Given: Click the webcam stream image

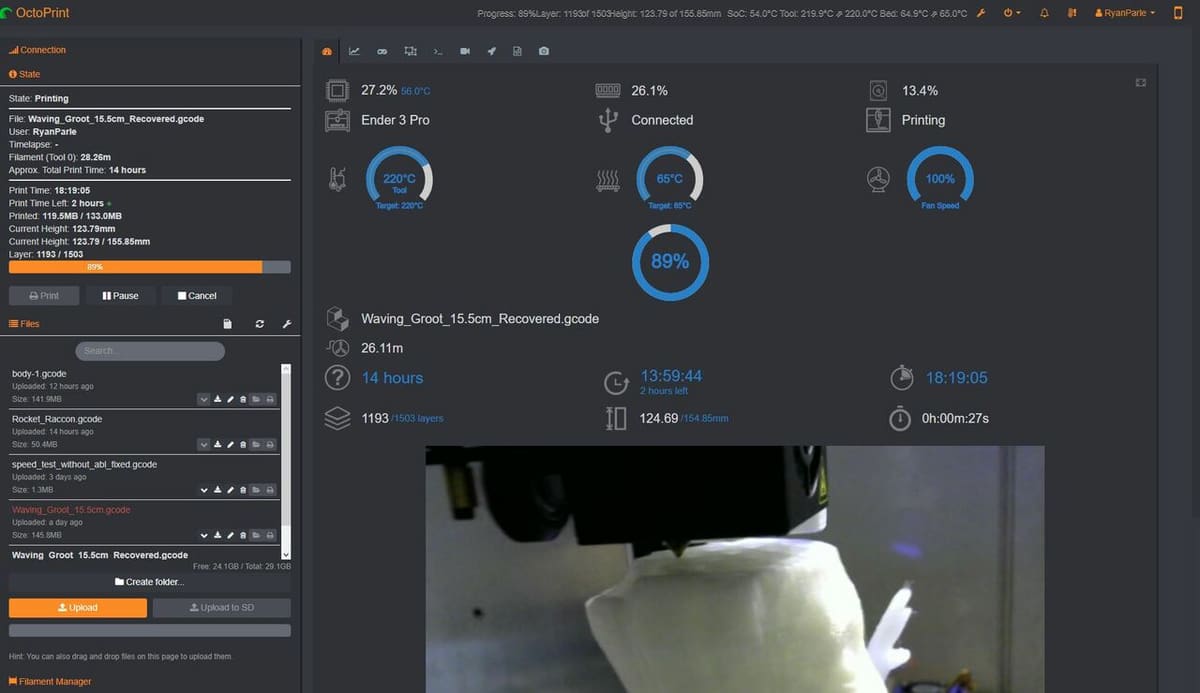Looking at the screenshot, I should 735,569.
